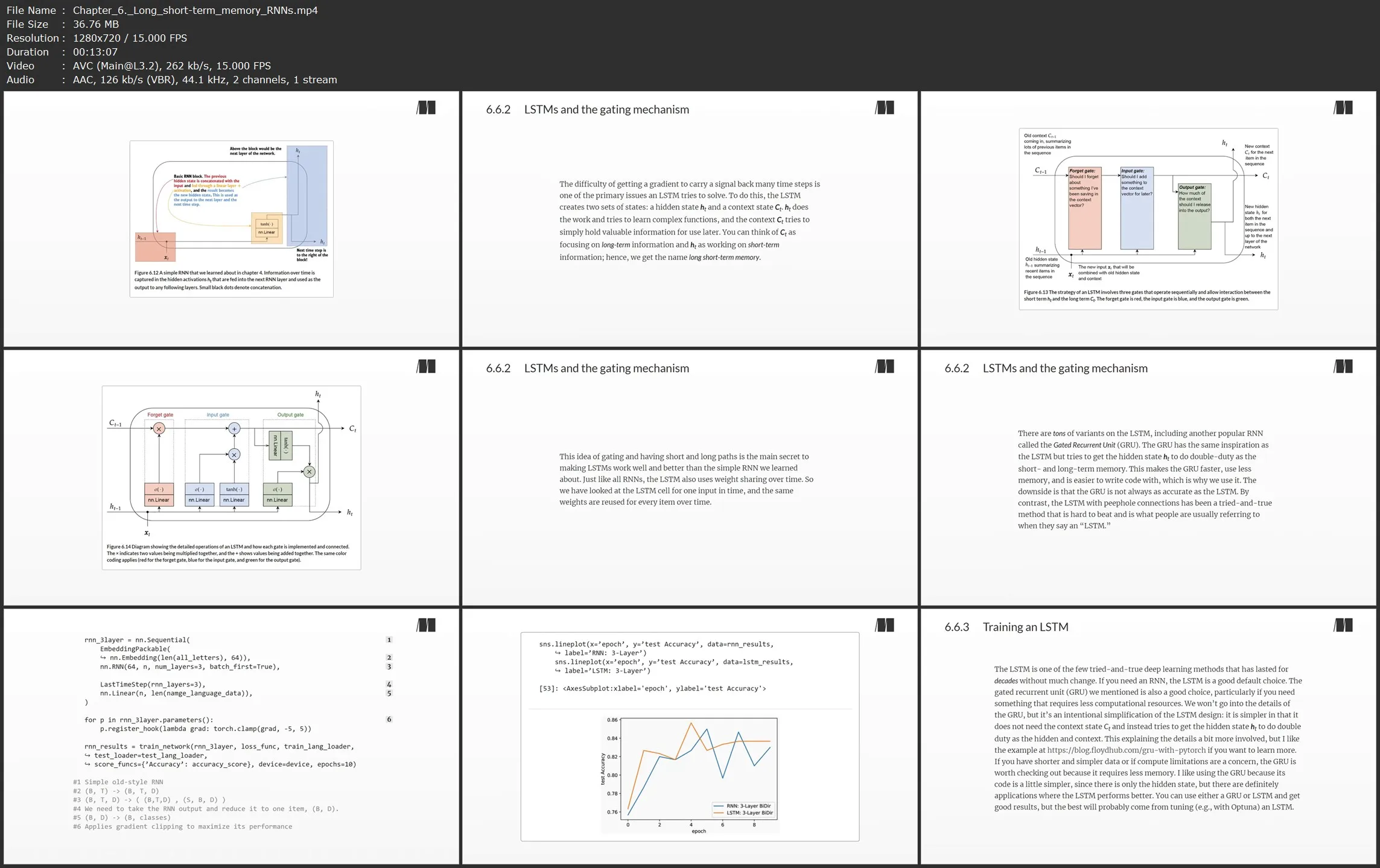
Task: Click the 'epoch' x-axis label on the chart
Action: [699, 831]
